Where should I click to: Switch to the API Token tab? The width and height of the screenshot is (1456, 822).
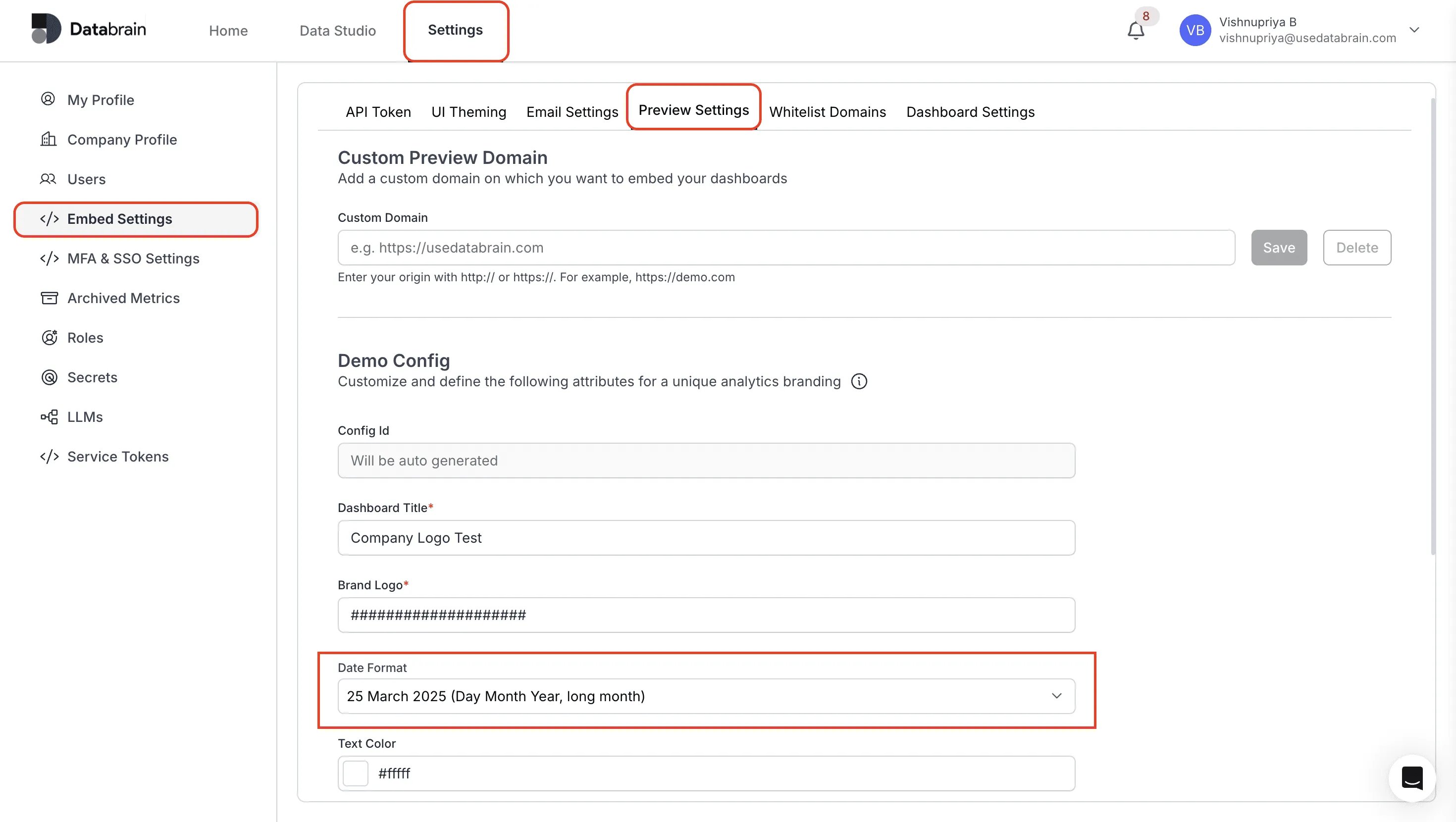point(378,112)
